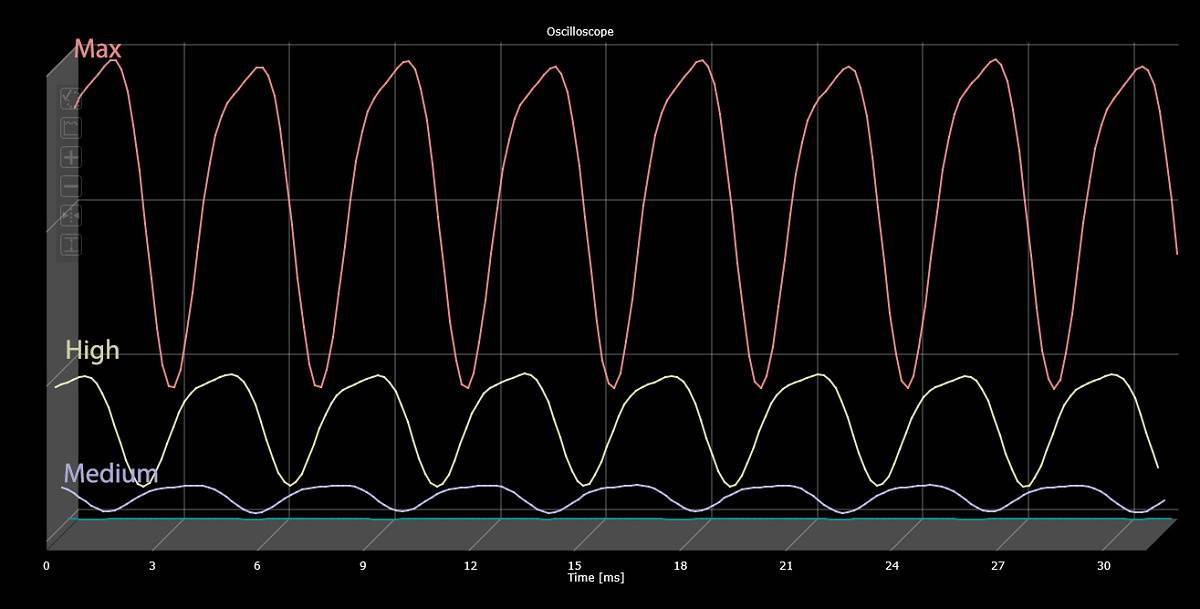
Task: Zoom in with the plus icon
Action: coord(71,157)
